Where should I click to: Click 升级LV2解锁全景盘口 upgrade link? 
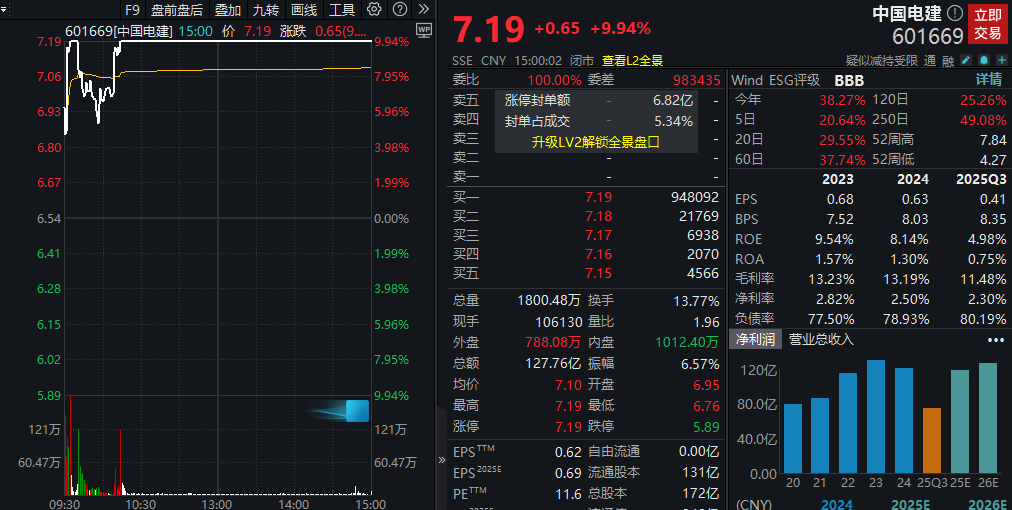pyautogui.click(x=596, y=142)
